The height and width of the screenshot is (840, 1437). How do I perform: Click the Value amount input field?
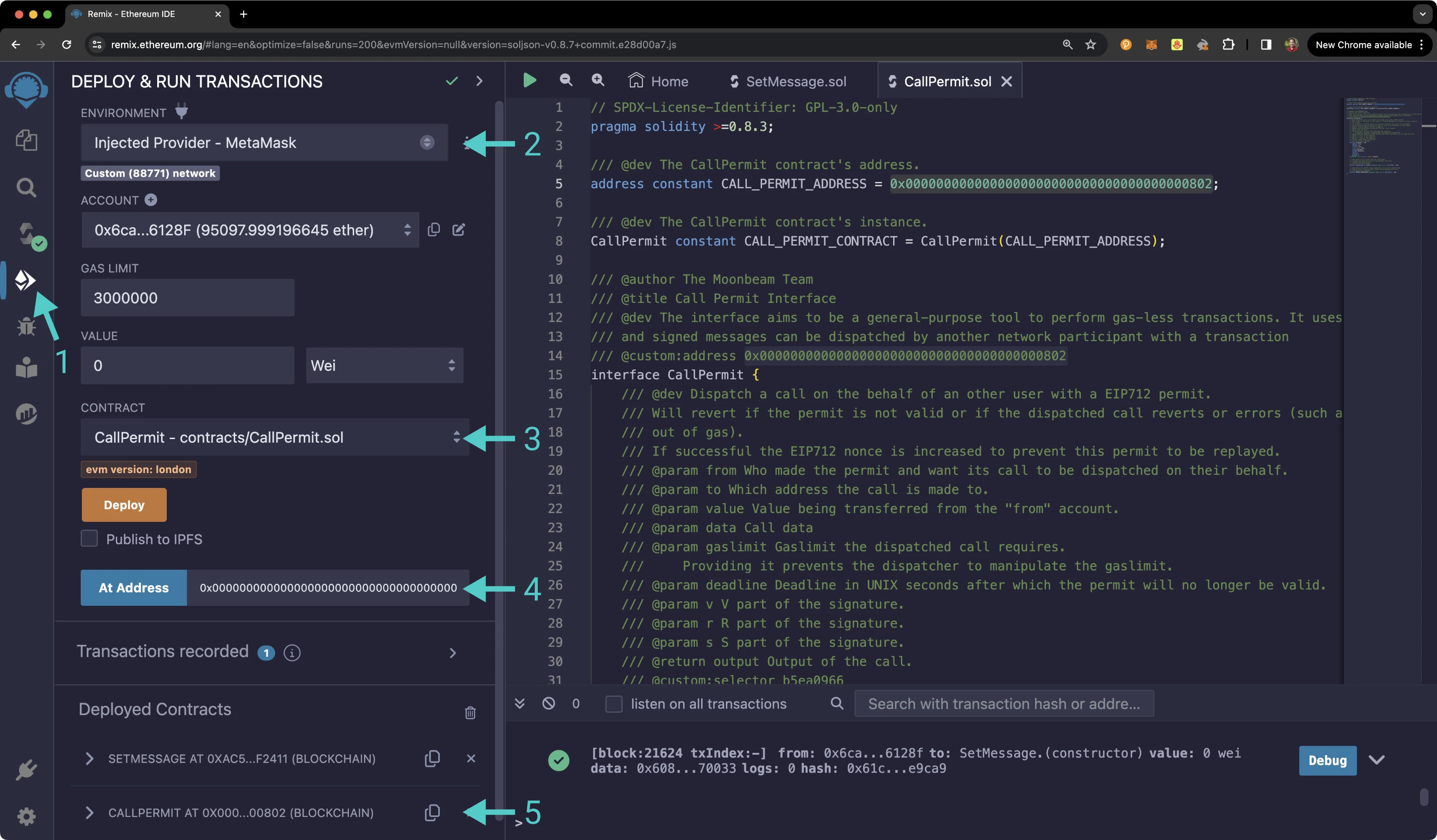tap(187, 365)
